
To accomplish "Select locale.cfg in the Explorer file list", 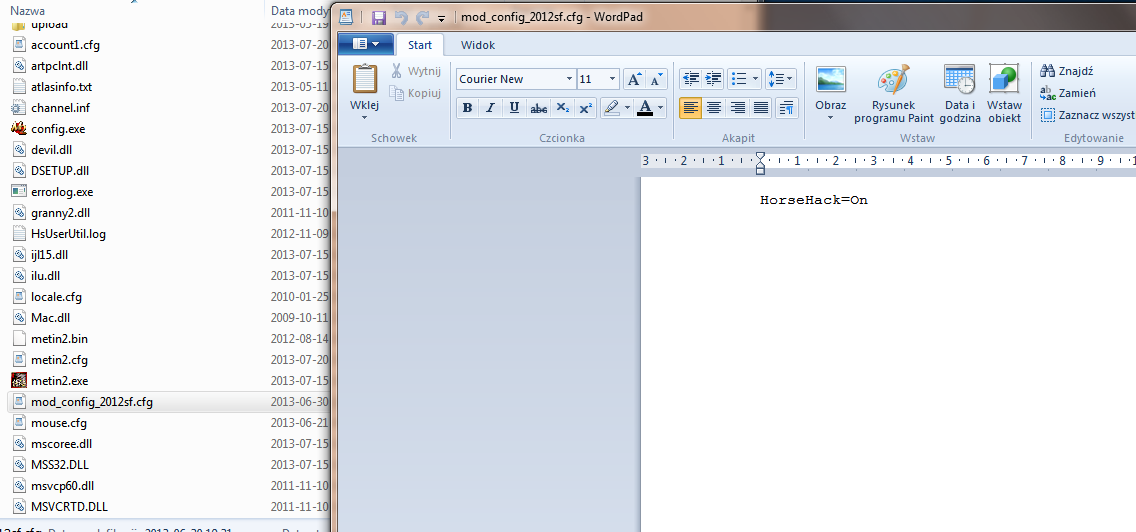I will tap(57, 297).
